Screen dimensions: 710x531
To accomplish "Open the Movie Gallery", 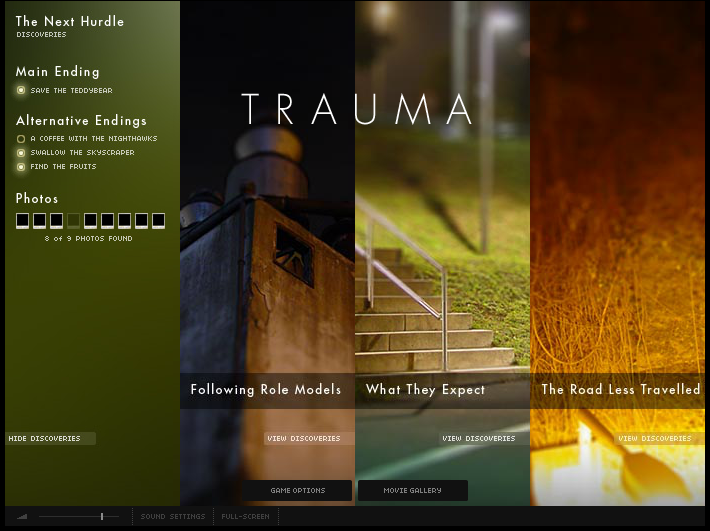I will coord(412,491).
